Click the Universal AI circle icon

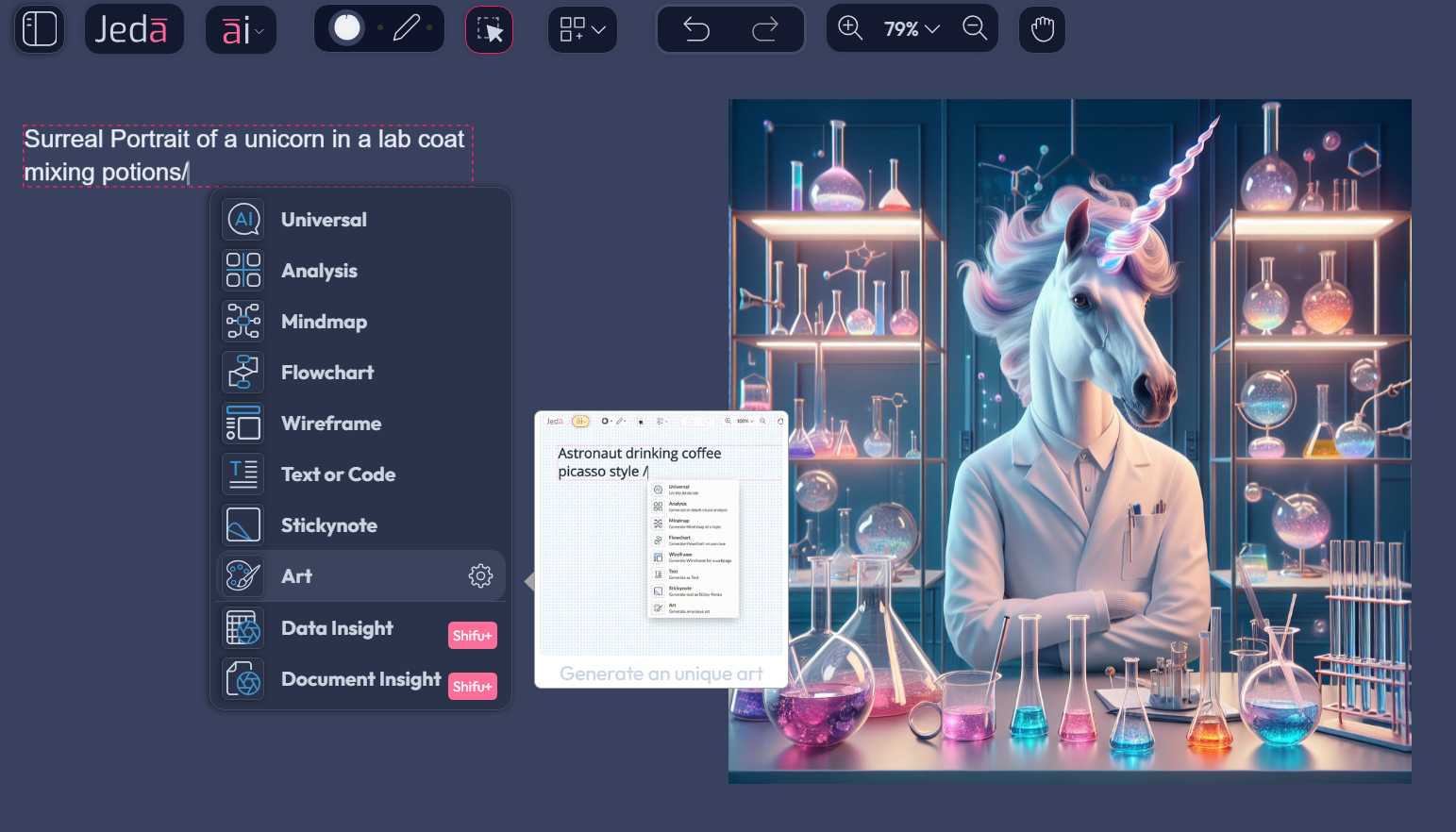tap(243, 220)
